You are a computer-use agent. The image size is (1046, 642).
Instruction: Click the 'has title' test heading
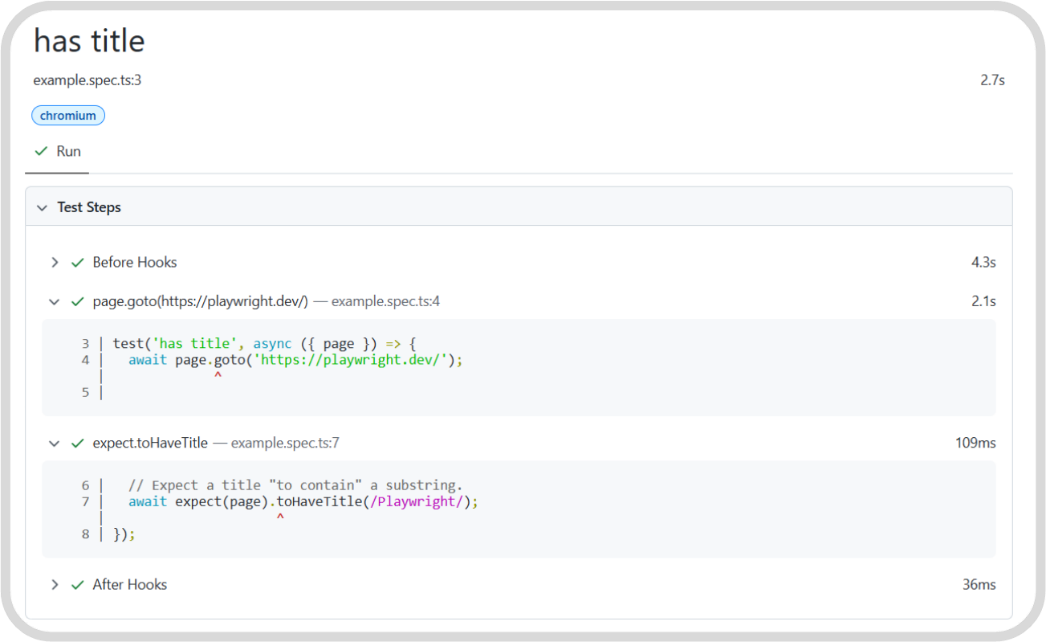point(89,41)
